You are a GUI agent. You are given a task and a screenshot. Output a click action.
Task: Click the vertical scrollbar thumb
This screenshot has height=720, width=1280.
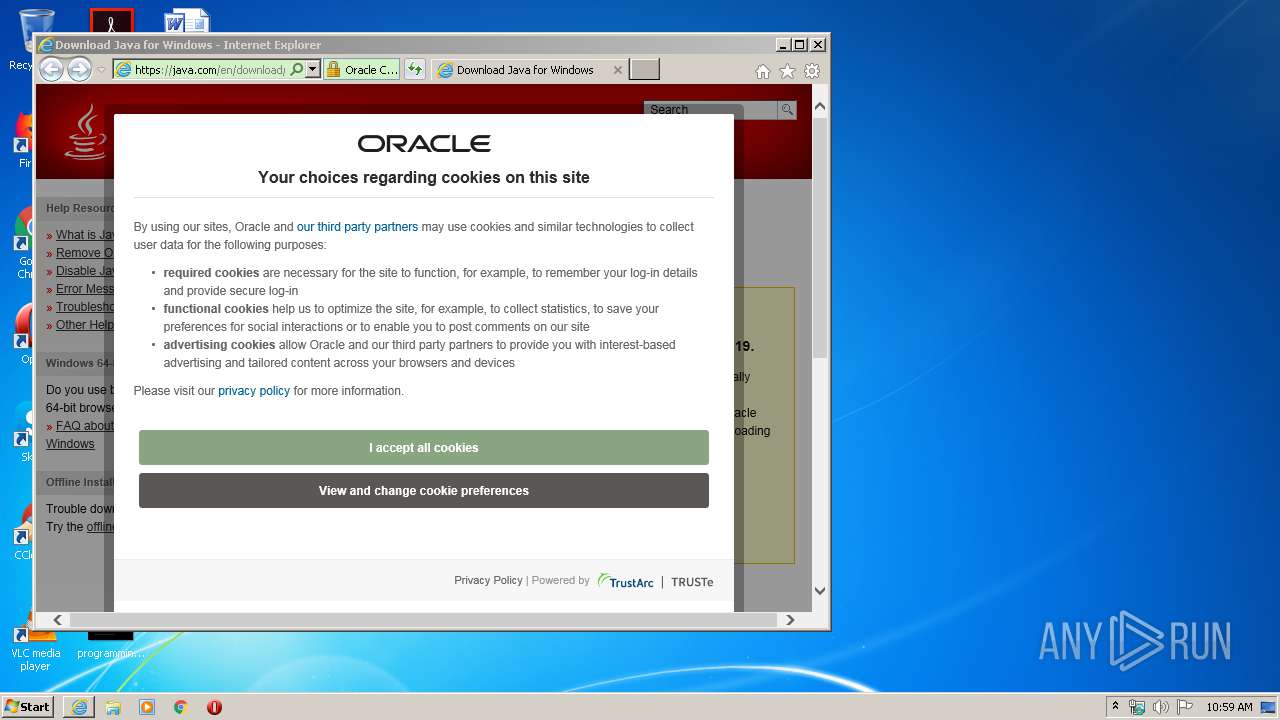pyautogui.click(x=820, y=238)
